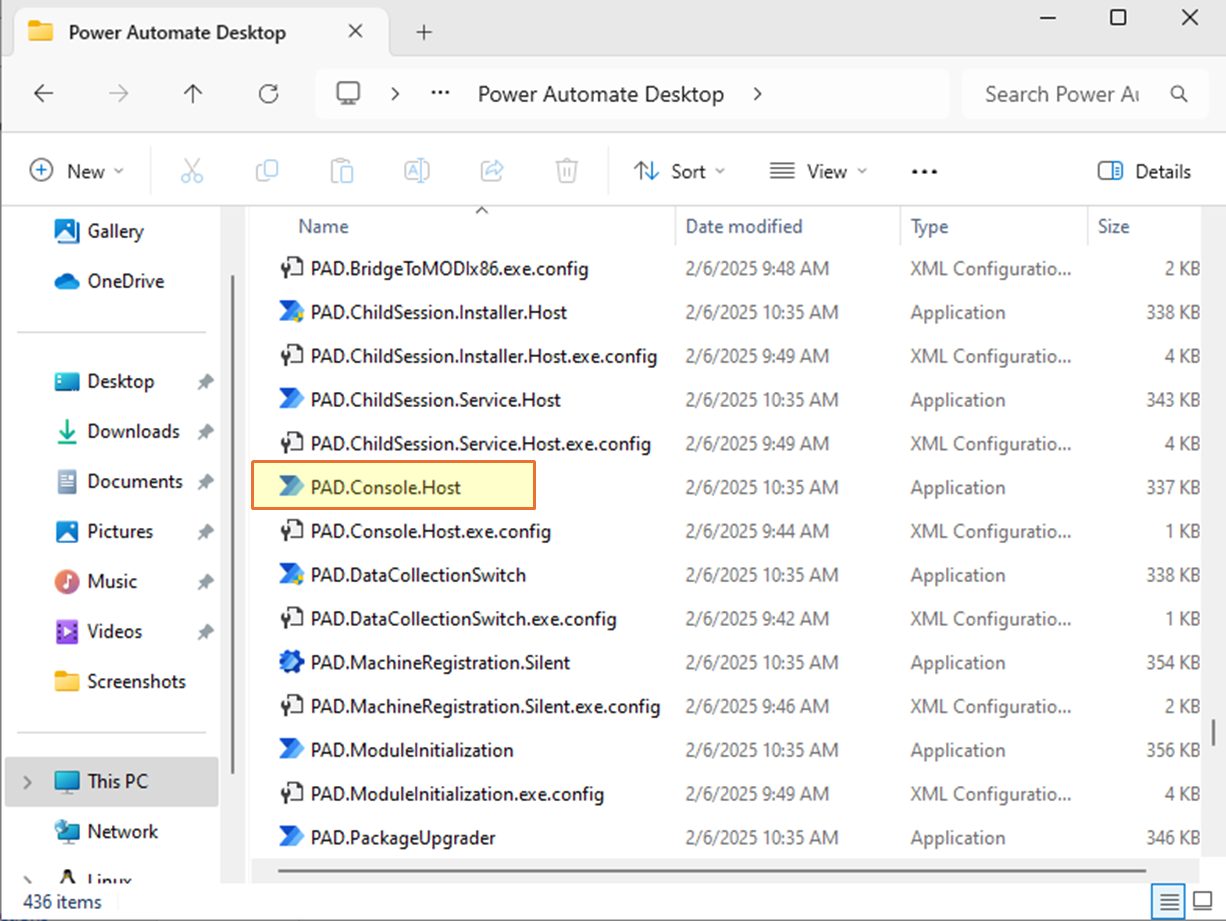Sort by the Name column header
The width and height of the screenshot is (1226, 921).
point(323,227)
